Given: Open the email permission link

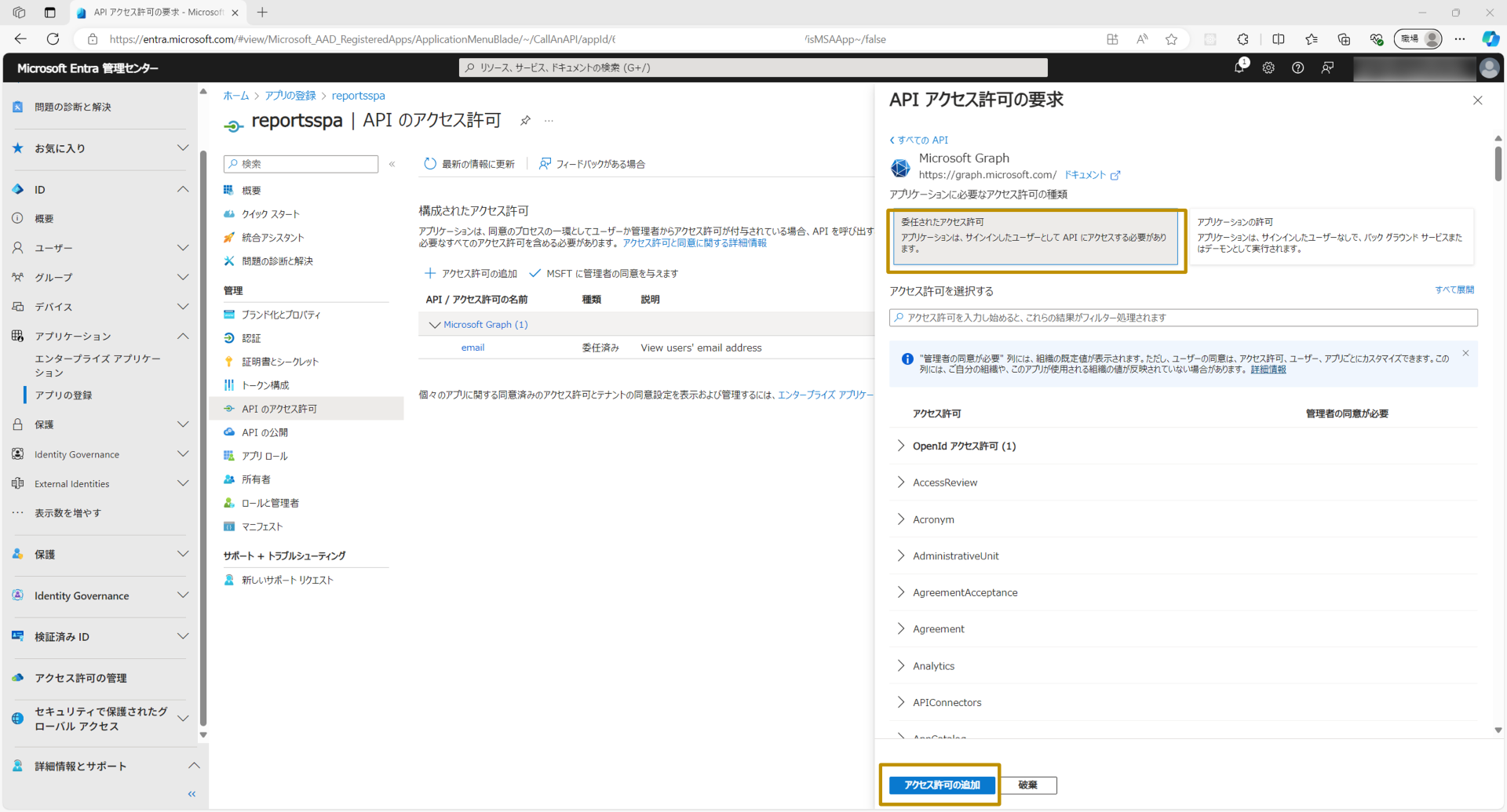Looking at the screenshot, I should click(473, 348).
